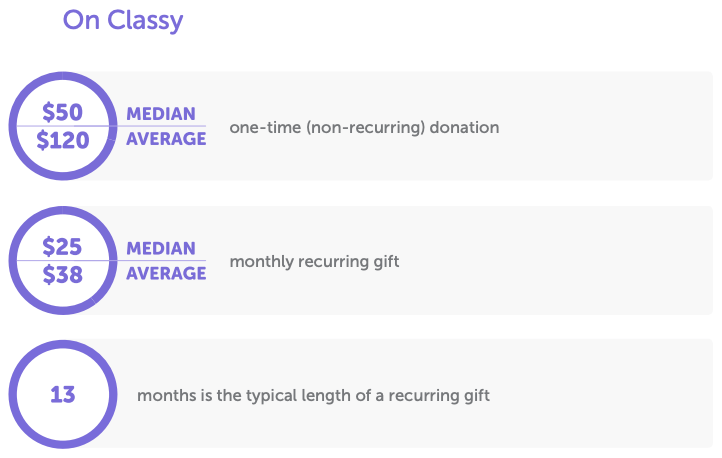The height and width of the screenshot is (458, 722).
Task: Click the $25 median recurring gift value
Action: point(62,246)
